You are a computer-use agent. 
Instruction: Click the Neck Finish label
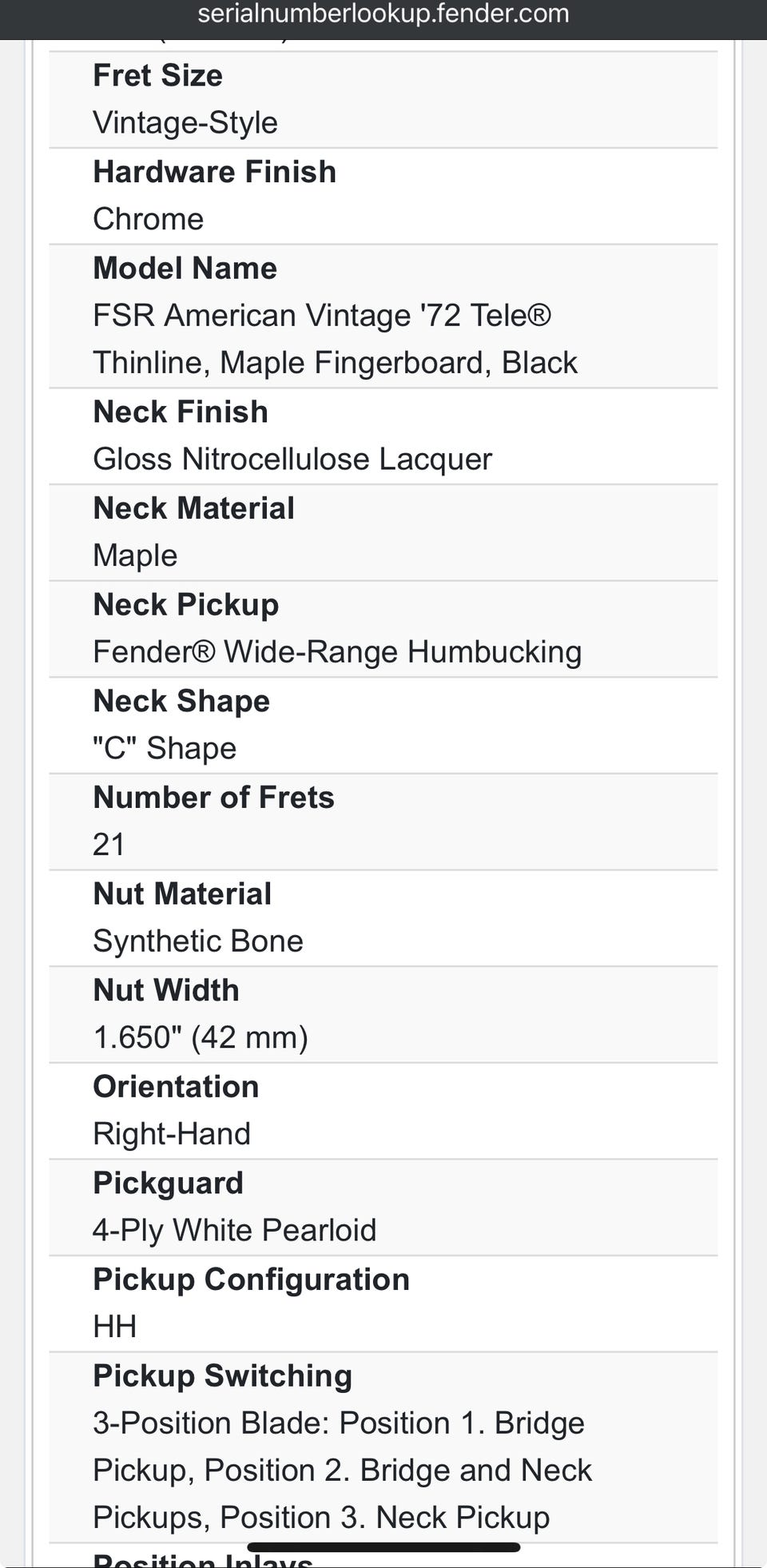coord(180,412)
